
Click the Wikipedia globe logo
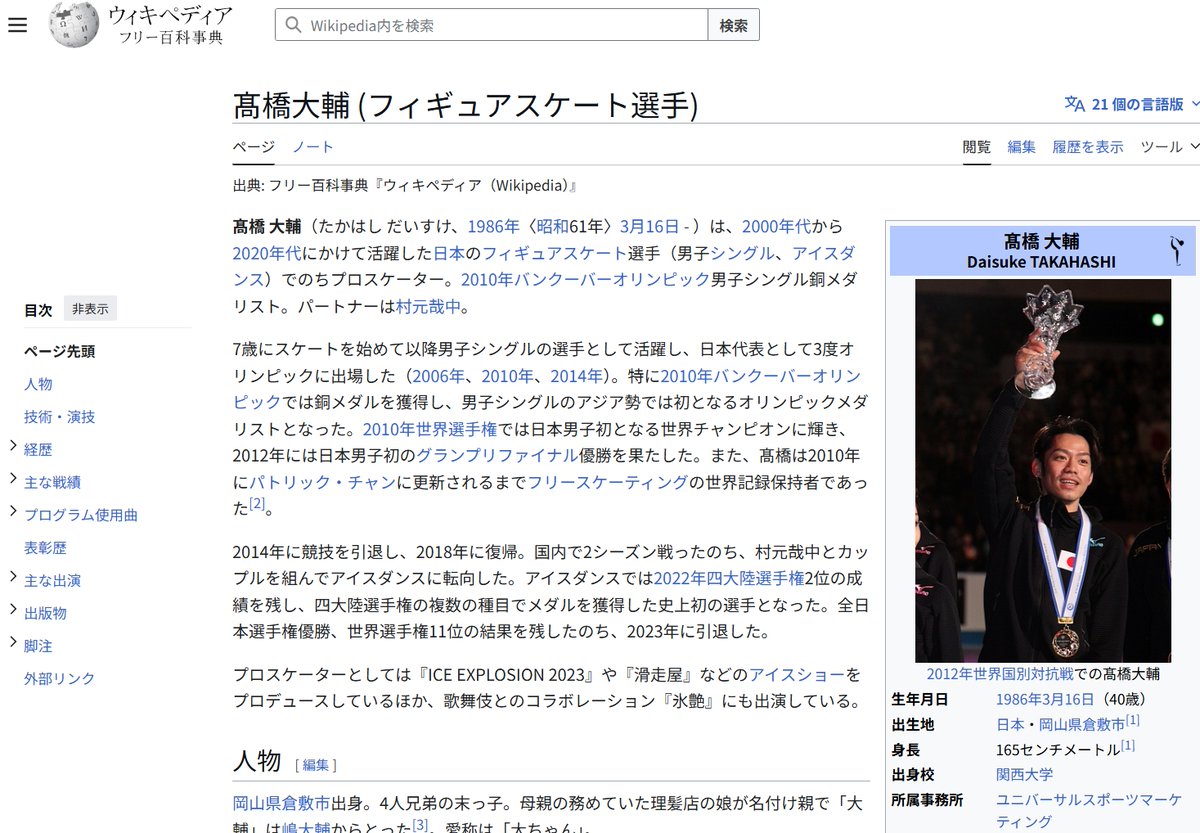click(74, 25)
